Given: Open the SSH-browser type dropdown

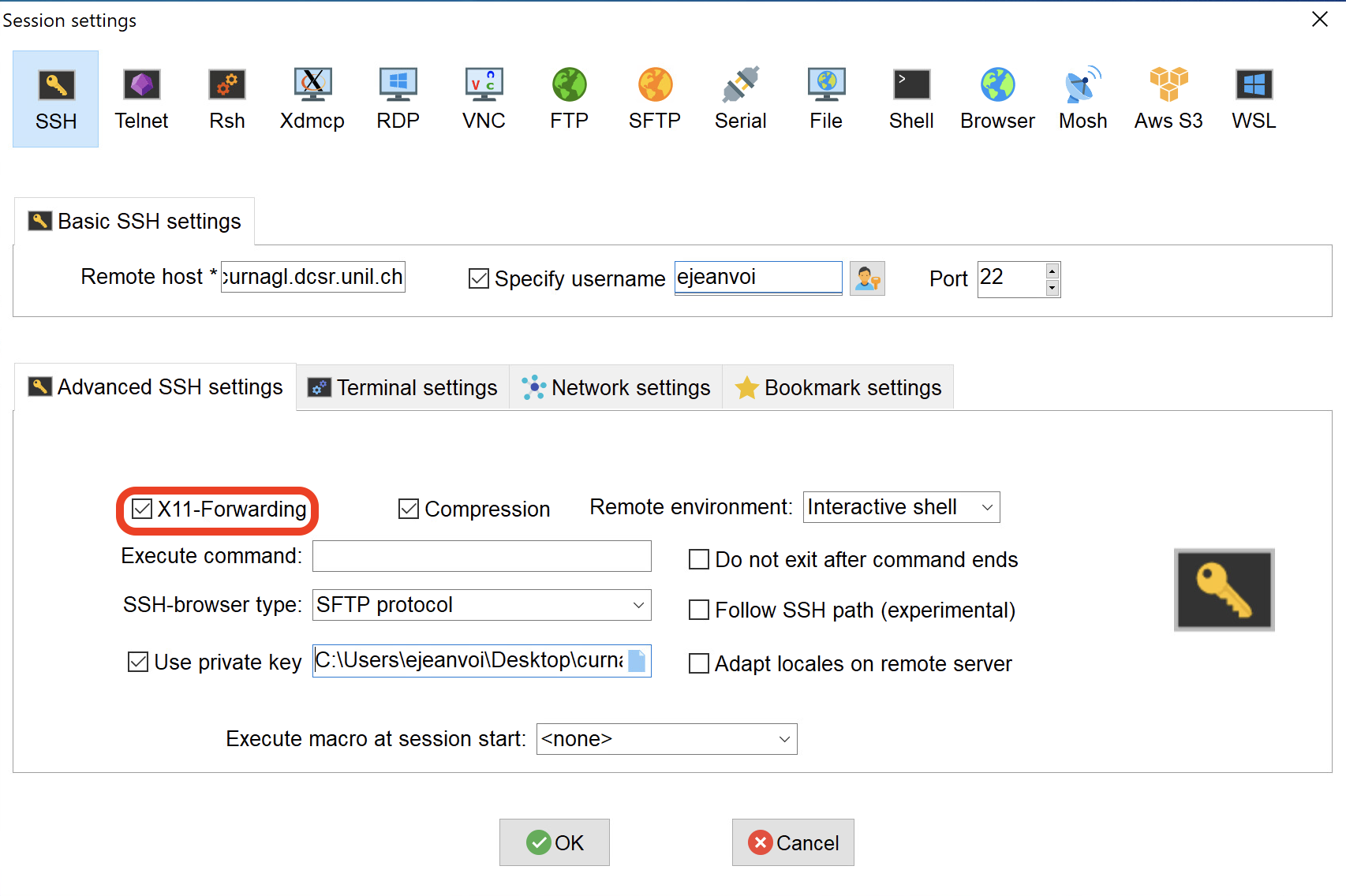Looking at the screenshot, I should (638, 606).
